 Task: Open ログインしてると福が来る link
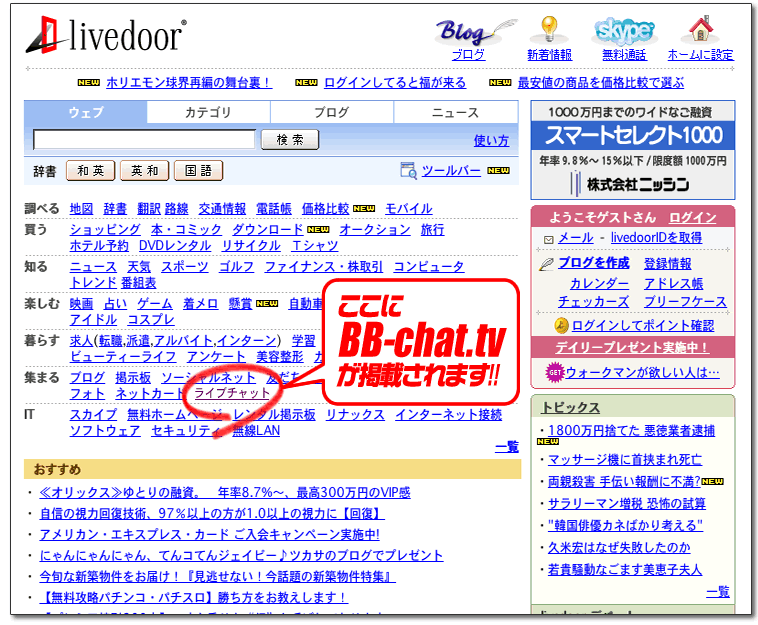395,83
